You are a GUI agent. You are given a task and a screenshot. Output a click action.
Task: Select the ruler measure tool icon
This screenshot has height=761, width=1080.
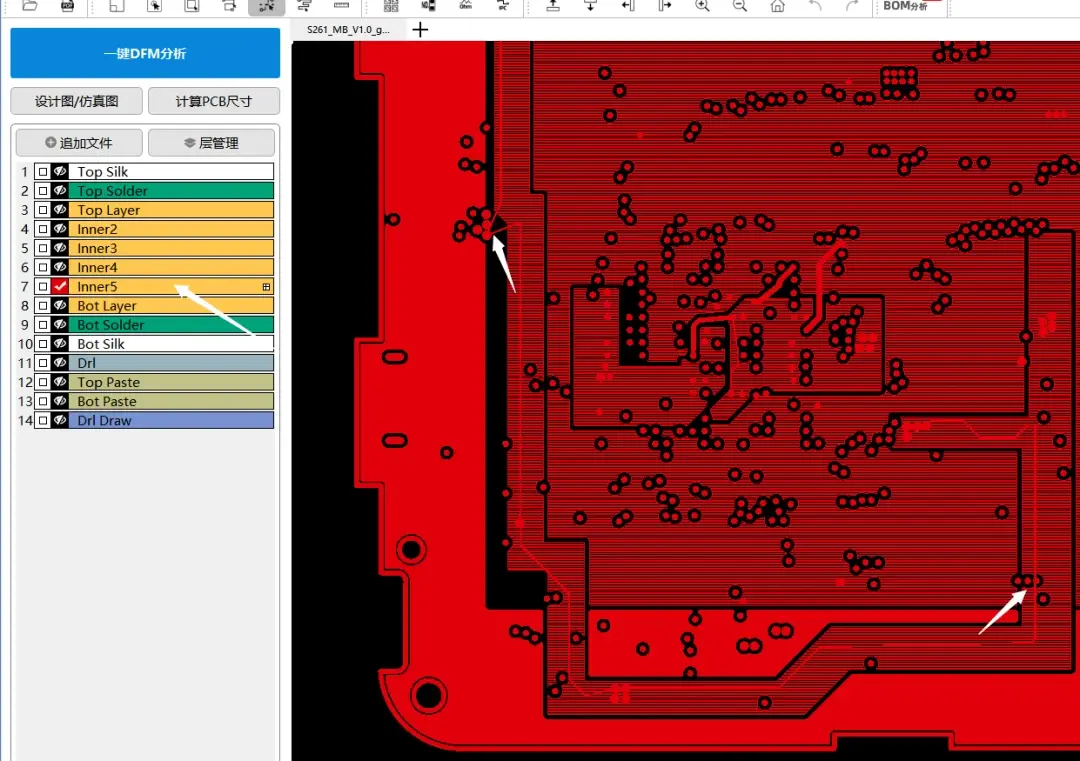pos(341,6)
